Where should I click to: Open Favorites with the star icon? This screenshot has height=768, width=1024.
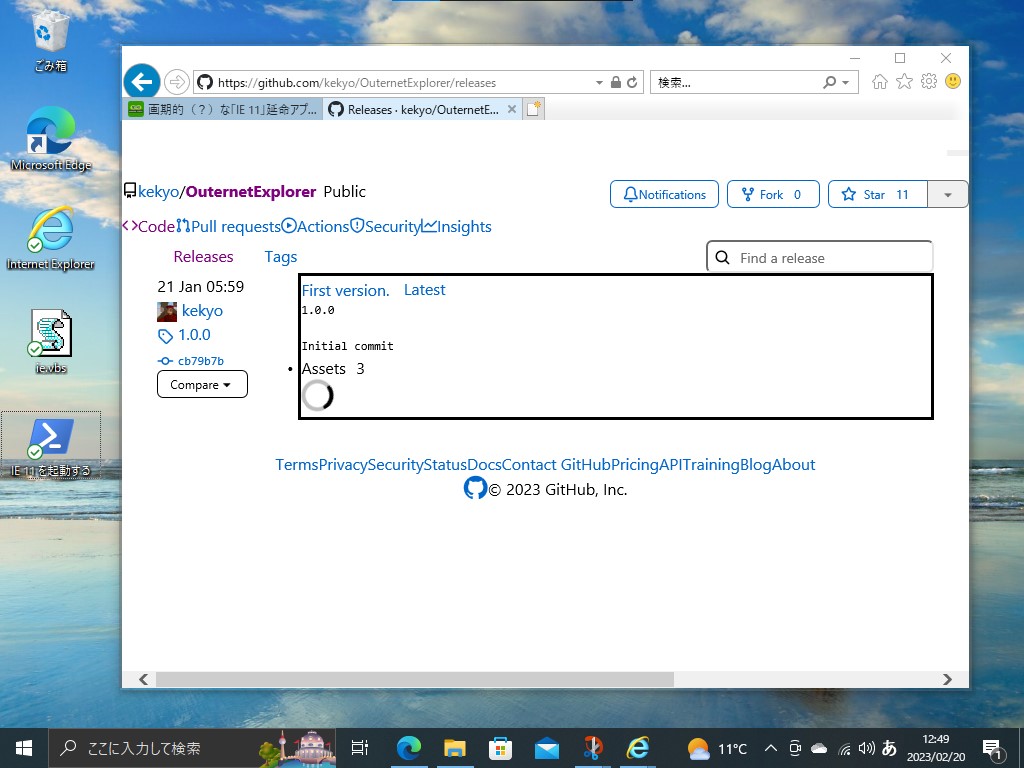[x=904, y=82]
